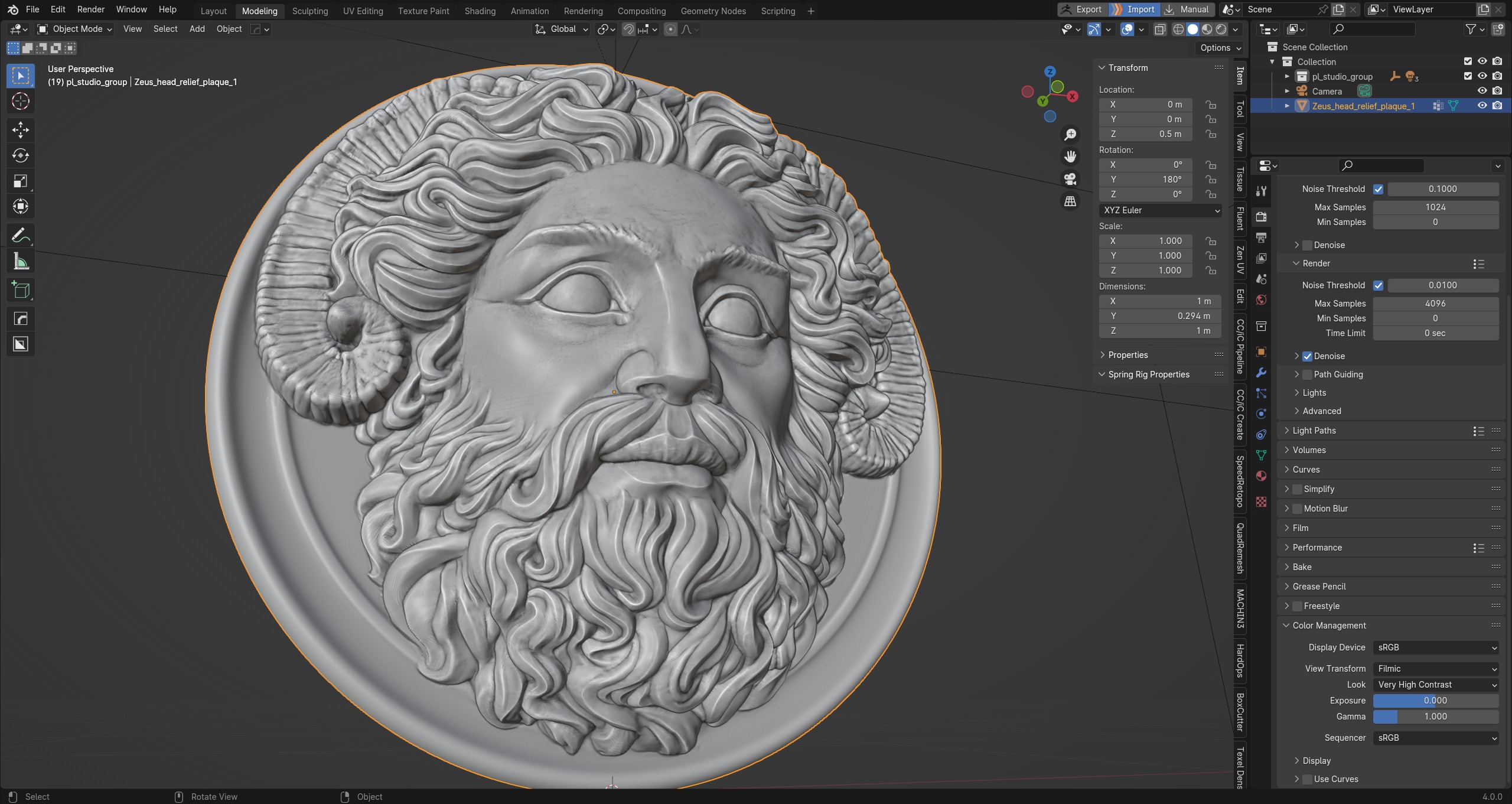
Task: Click the Add Cube tool
Action: pyautogui.click(x=21, y=290)
